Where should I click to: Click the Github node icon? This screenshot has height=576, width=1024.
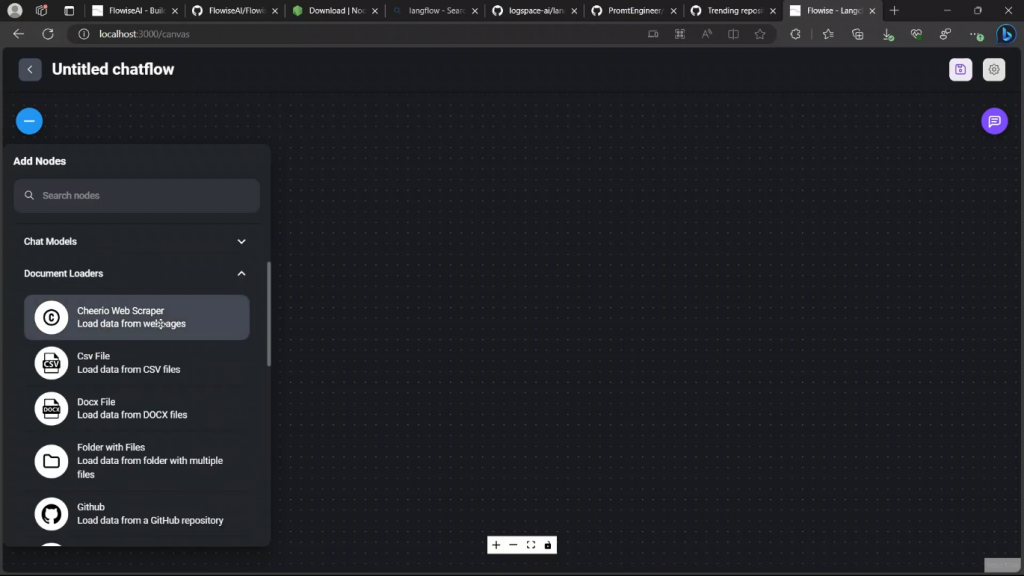(x=51, y=514)
